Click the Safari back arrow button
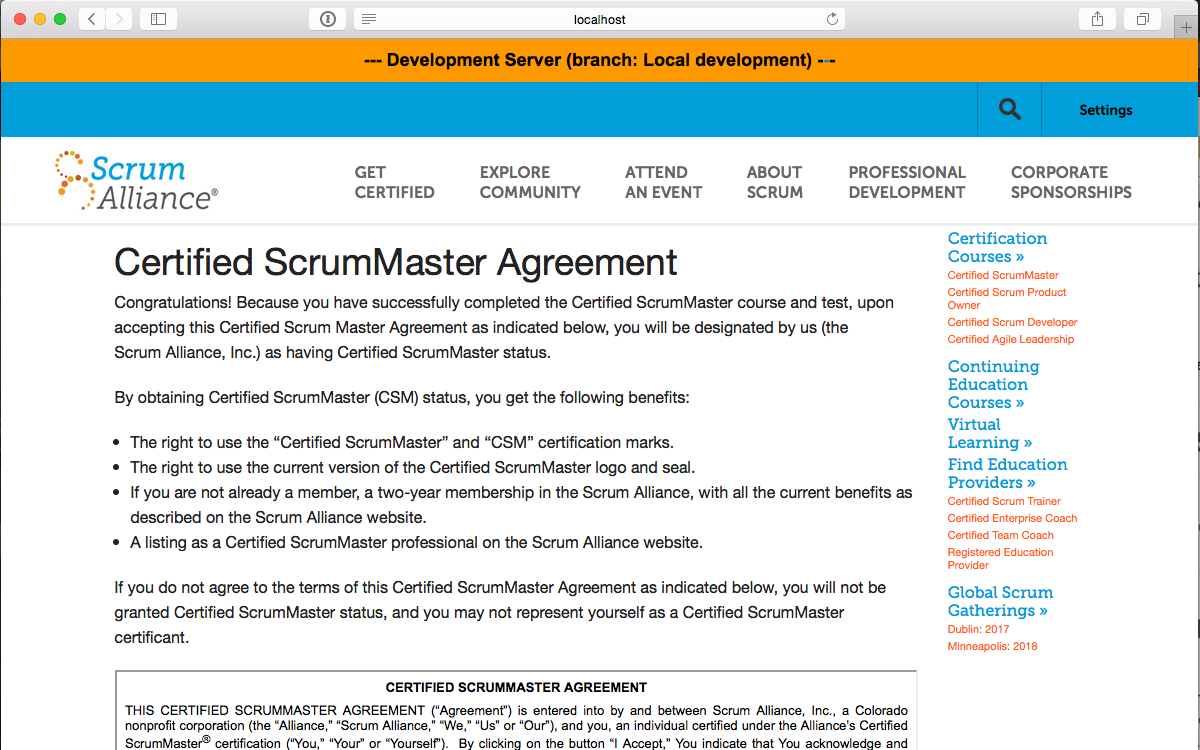Viewport: 1200px width, 750px height. click(x=91, y=19)
